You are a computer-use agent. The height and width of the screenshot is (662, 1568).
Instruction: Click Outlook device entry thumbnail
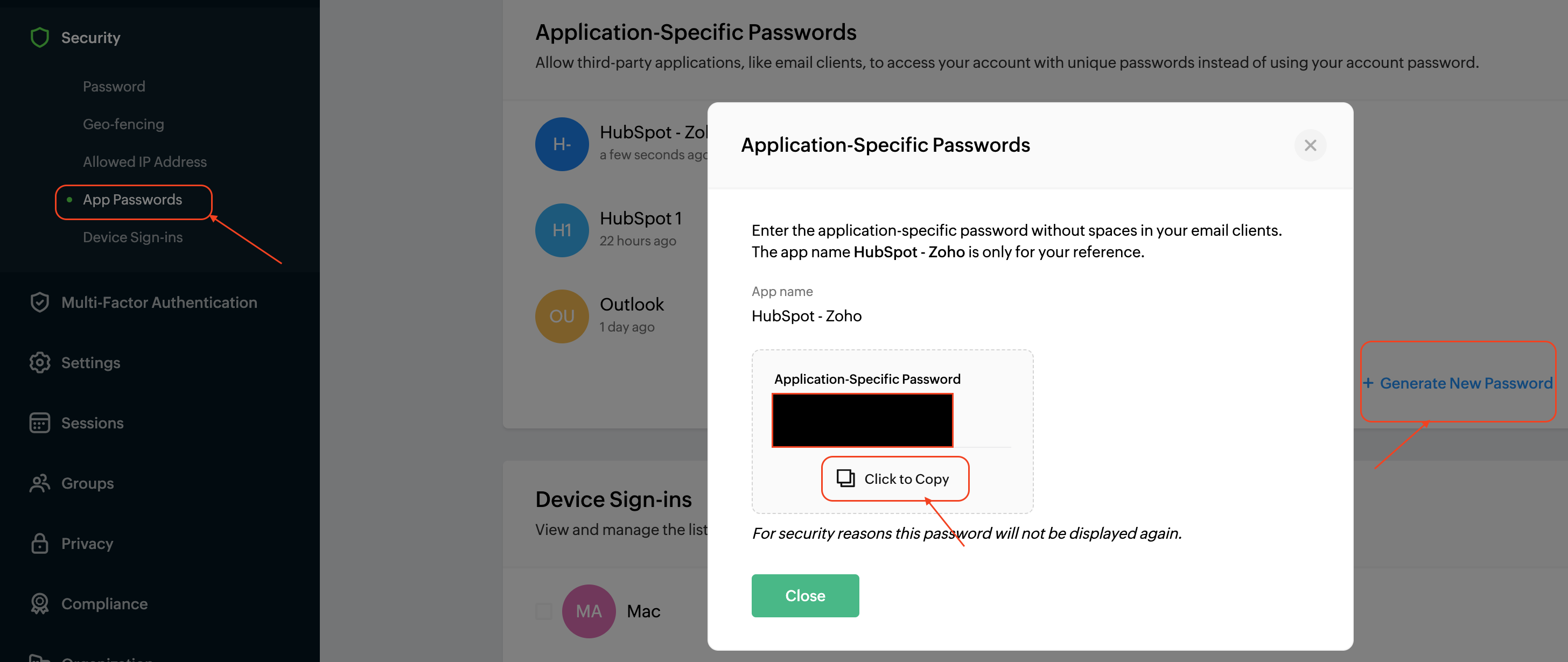tap(560, 315)
